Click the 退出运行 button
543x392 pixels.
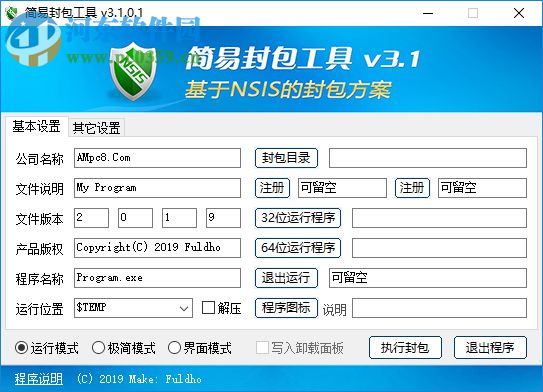coord(286,278)
